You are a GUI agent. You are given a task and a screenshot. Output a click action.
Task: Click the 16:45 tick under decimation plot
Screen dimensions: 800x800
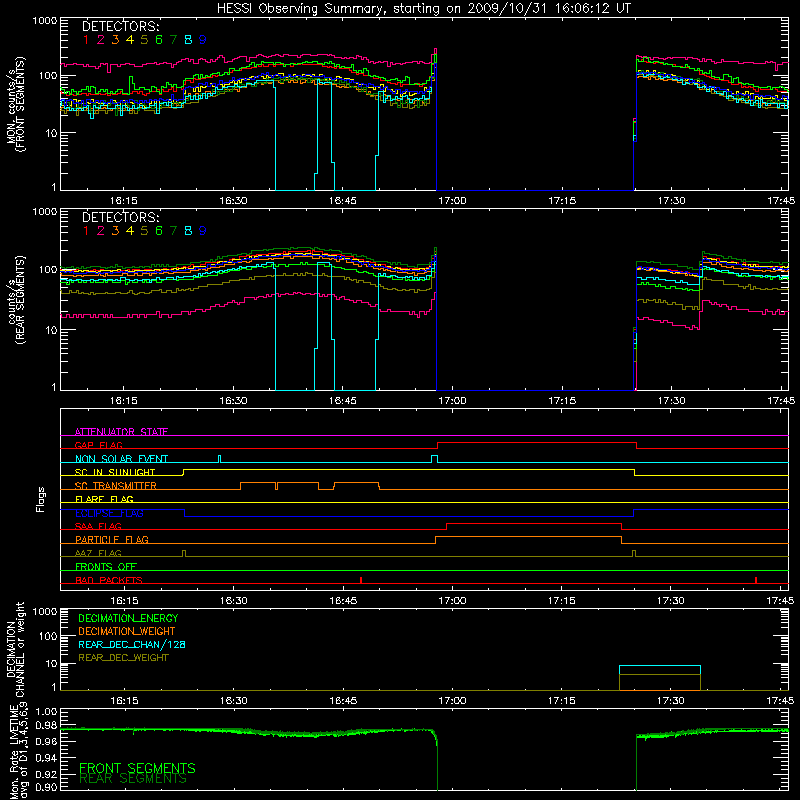point(343,701)
